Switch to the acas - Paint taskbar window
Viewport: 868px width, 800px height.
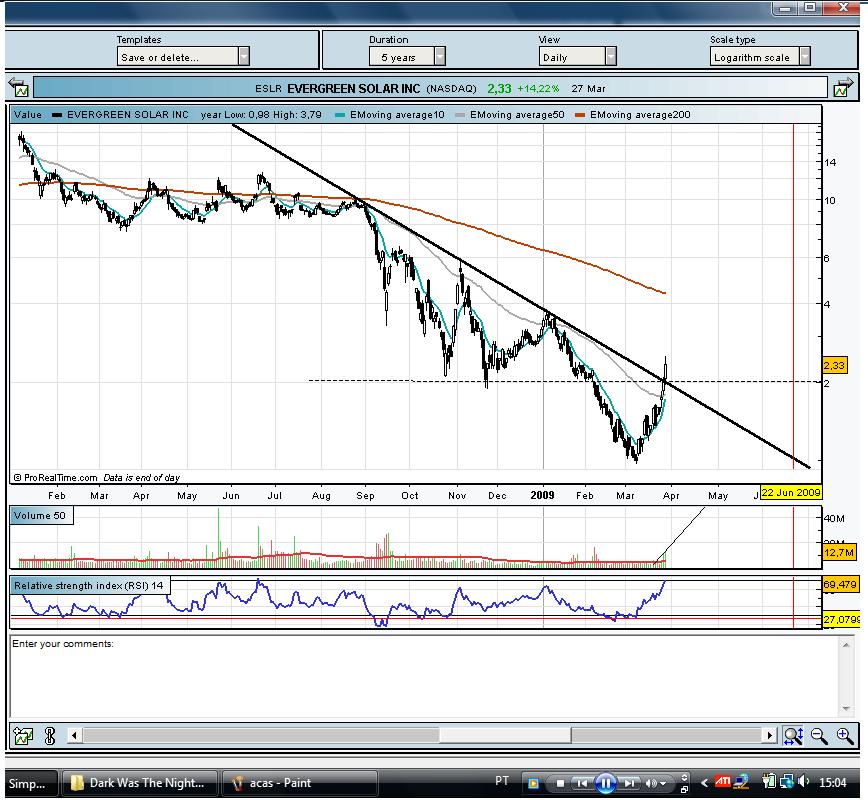299,783
